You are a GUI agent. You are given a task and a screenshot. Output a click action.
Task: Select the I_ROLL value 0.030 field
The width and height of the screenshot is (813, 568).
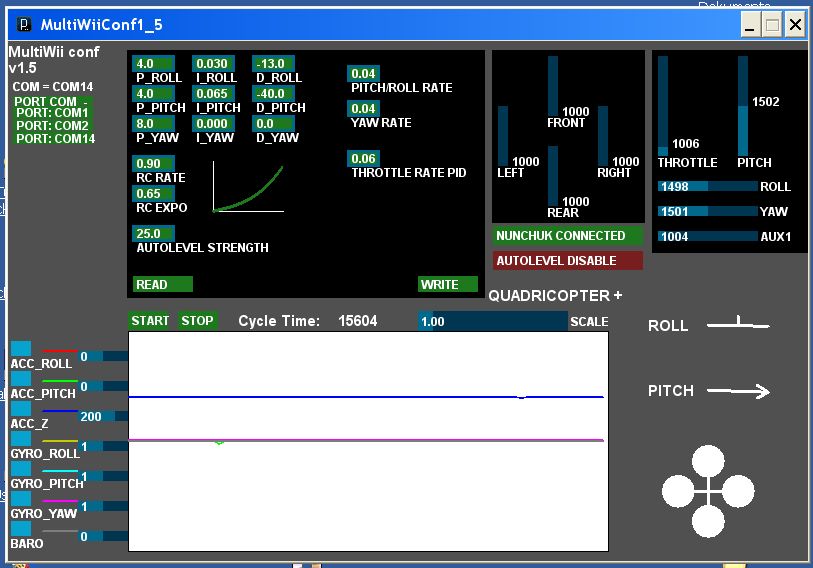point(213,63)
